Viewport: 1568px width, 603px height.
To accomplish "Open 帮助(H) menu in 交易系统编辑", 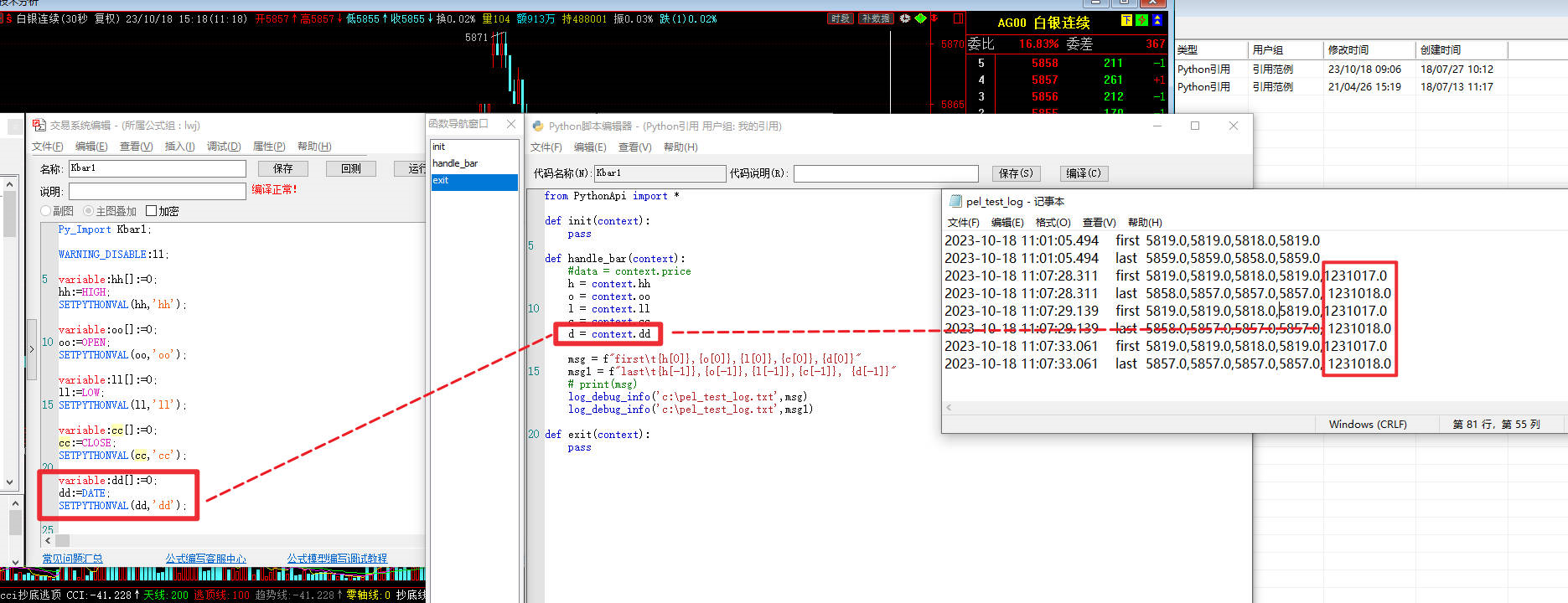I will [314, 147].
